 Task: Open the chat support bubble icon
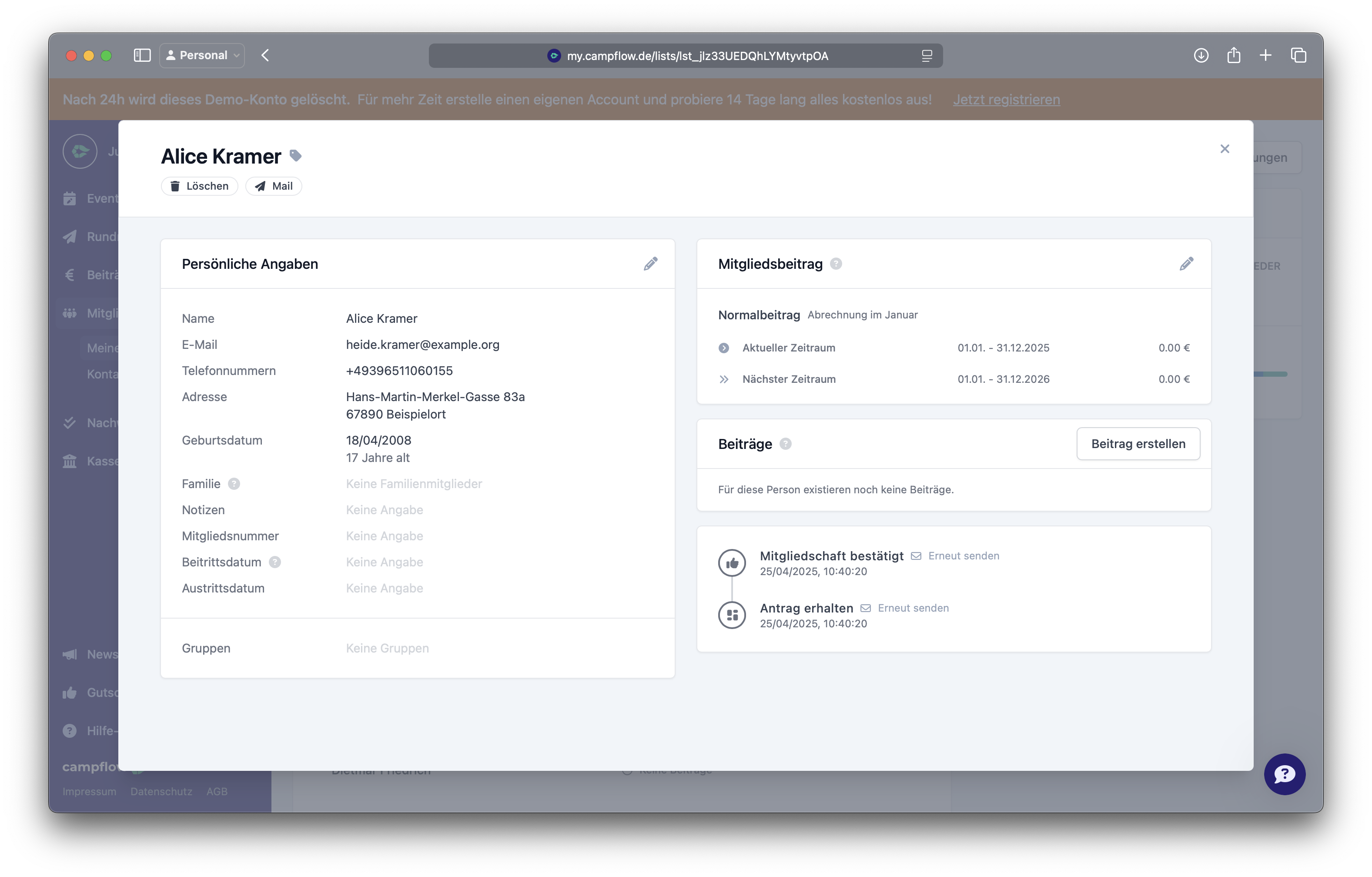click(1284, 774)
